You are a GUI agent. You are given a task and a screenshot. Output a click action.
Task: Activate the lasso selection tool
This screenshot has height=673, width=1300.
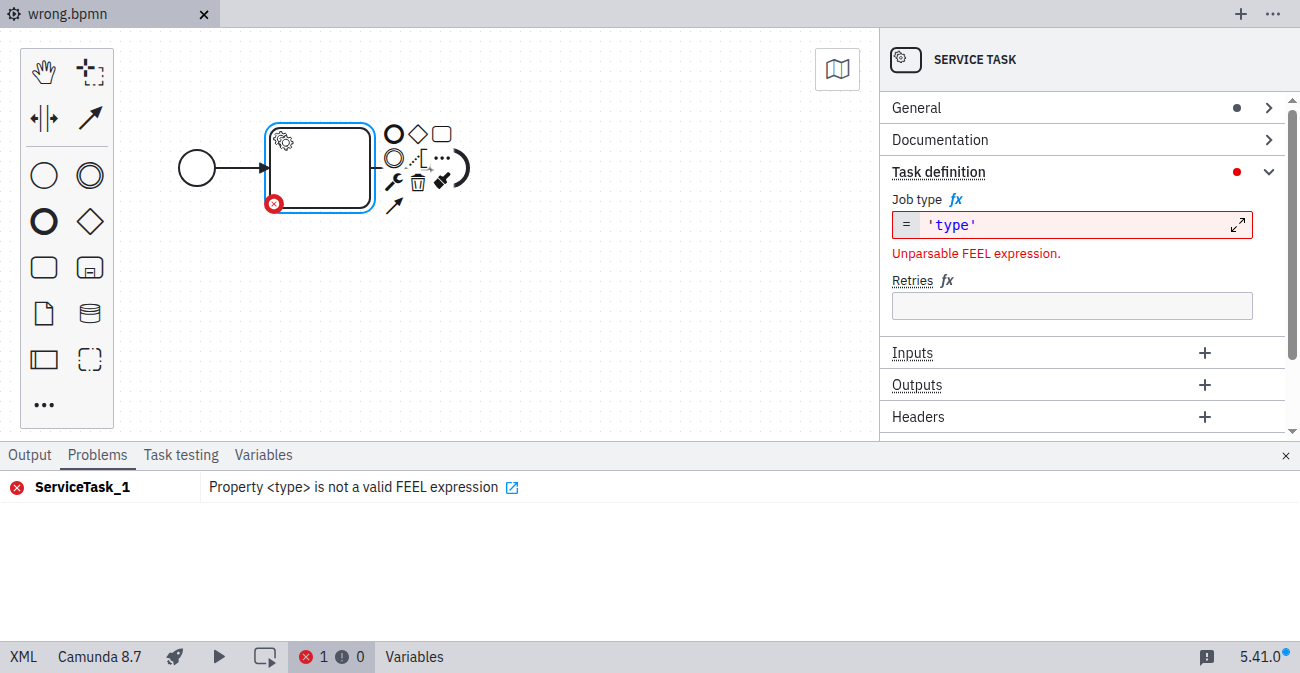pos(90,72)
